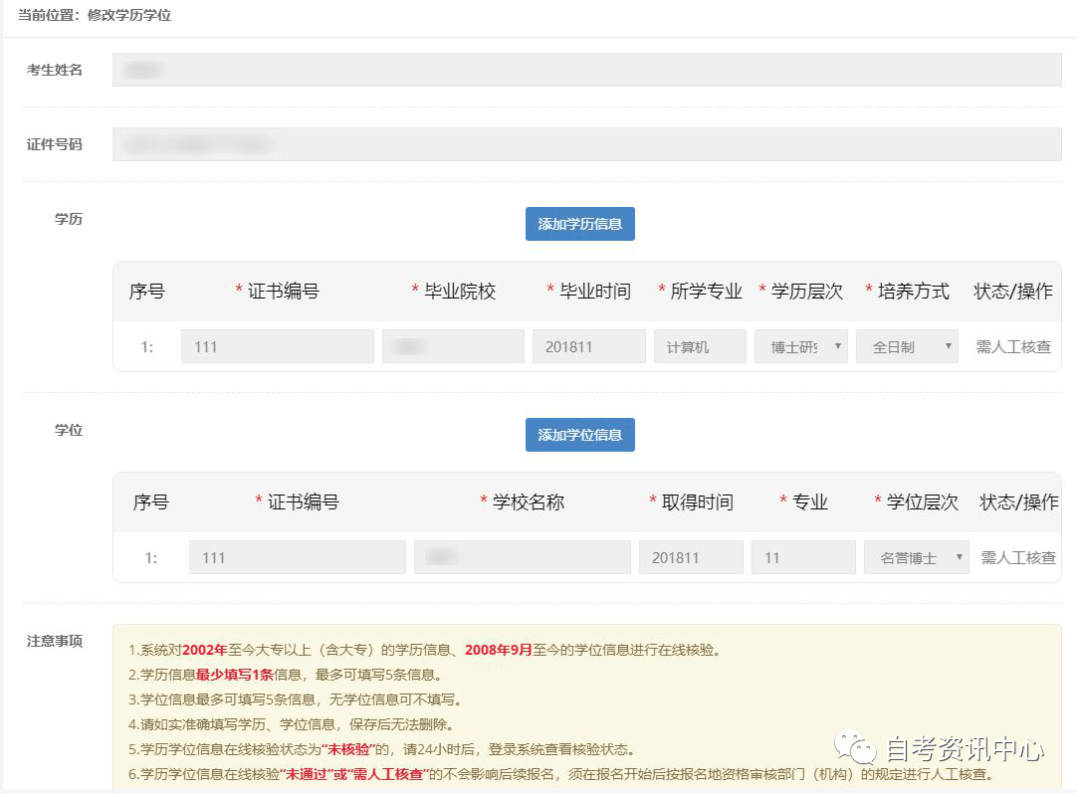Open the 学历层次 dropdown showing 博士研
Image resolution: width=1080 pixels, height=797 pixels.
point(801,346)
